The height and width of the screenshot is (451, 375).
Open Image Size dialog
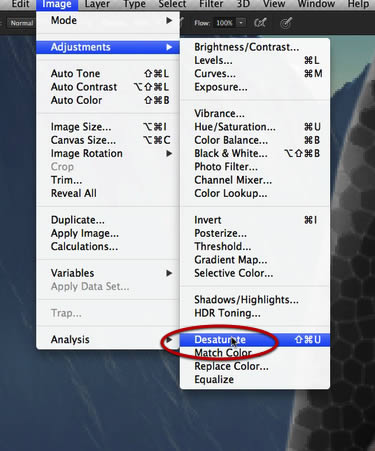pyautogui.click(x=108, y=127)
